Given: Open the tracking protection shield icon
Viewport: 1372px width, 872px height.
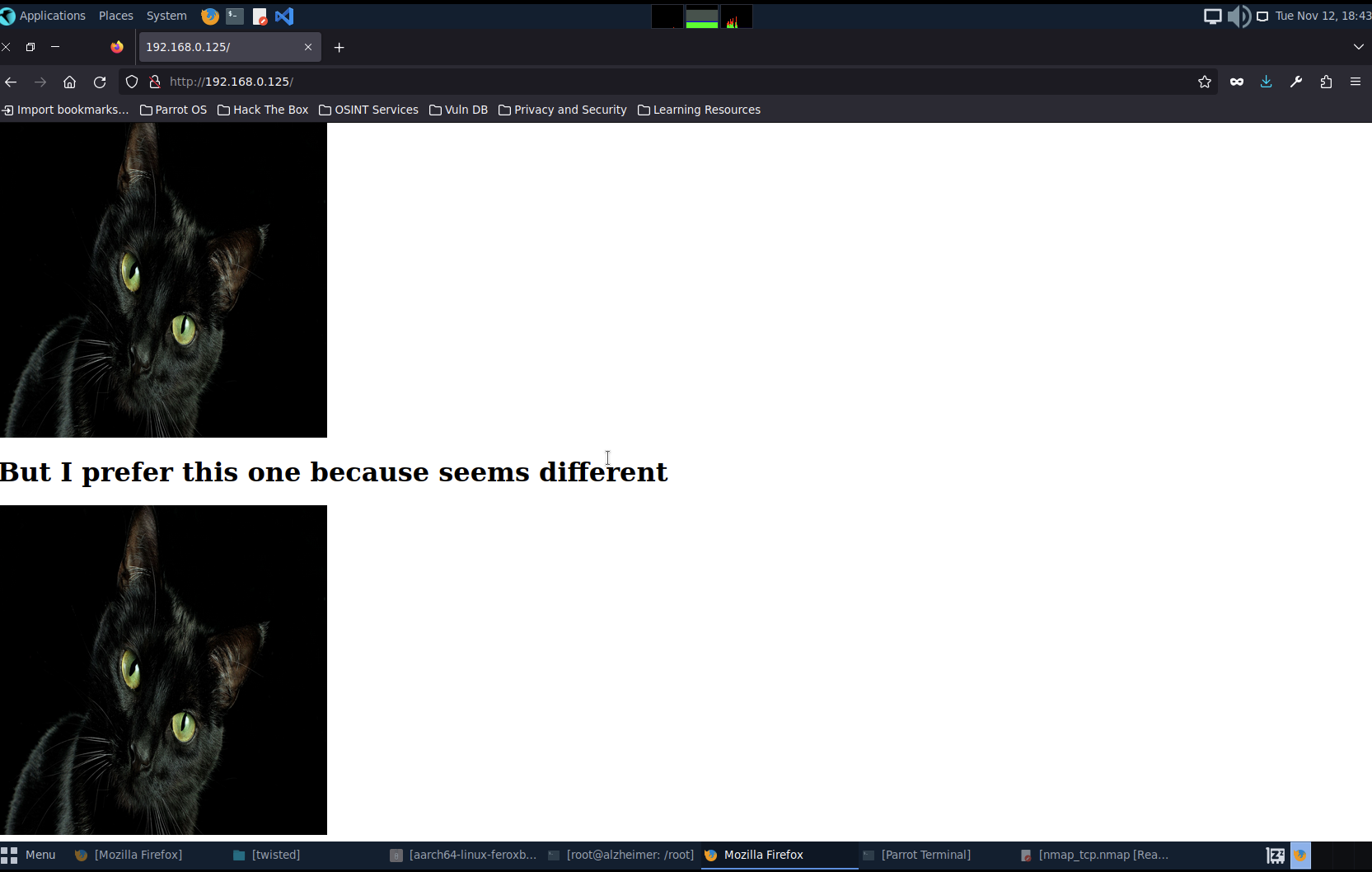Looking at the screenshot, I should (132, 82).
